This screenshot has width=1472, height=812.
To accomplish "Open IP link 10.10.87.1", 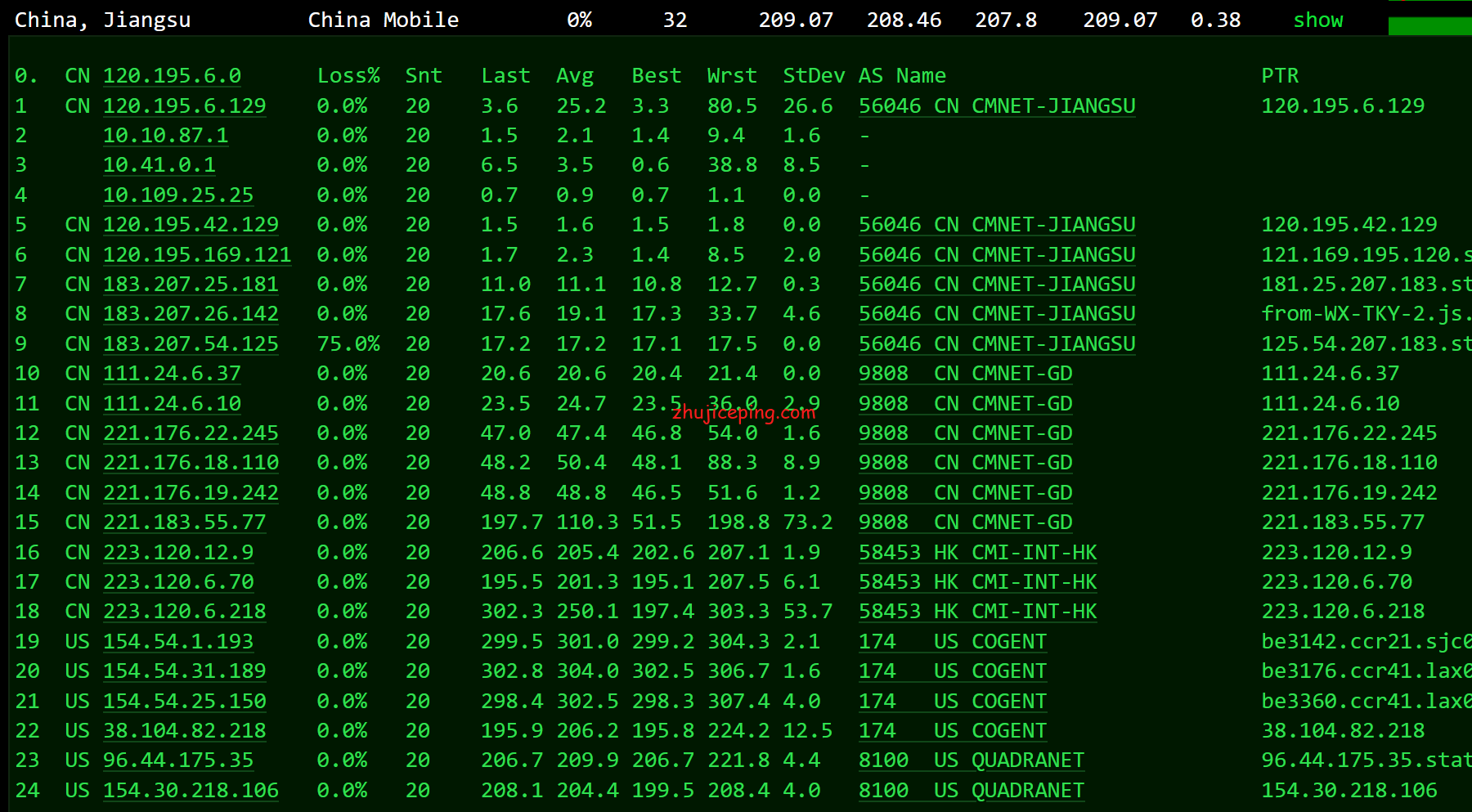I will 166,135.
